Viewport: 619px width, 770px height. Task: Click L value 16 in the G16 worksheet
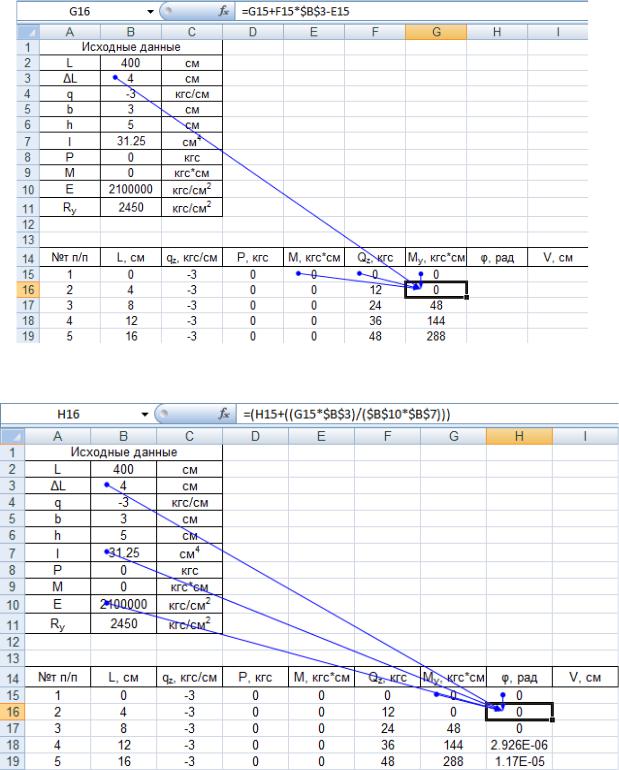point(131,336)
